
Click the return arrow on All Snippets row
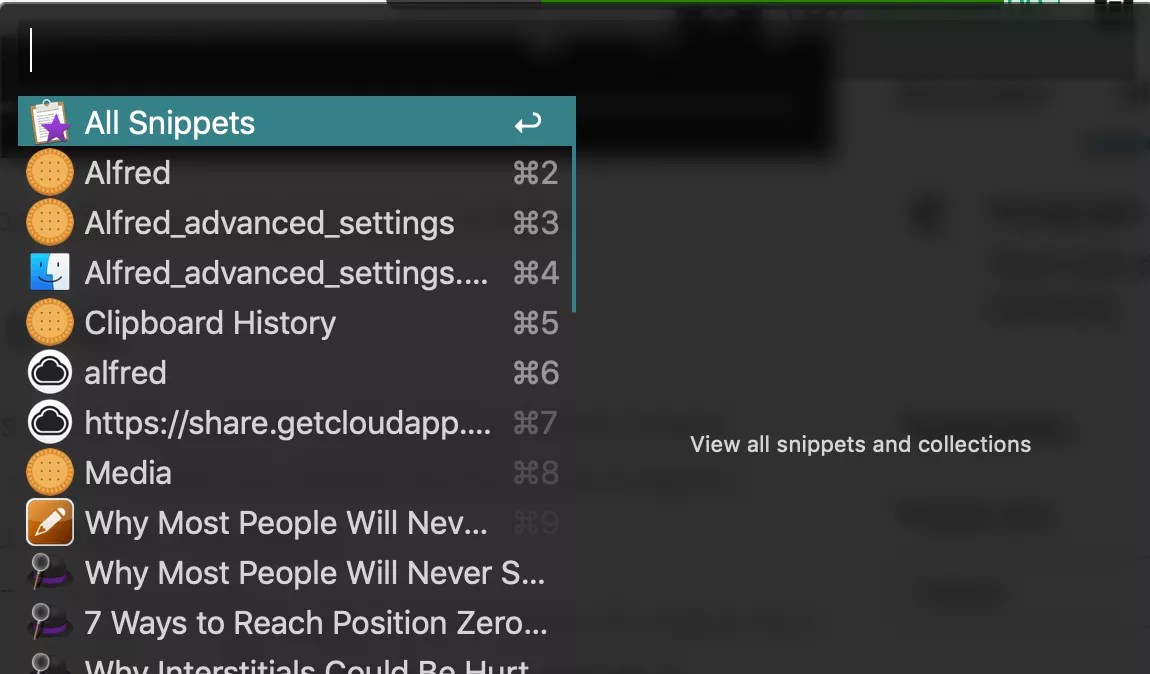click(x=528, y=122)
